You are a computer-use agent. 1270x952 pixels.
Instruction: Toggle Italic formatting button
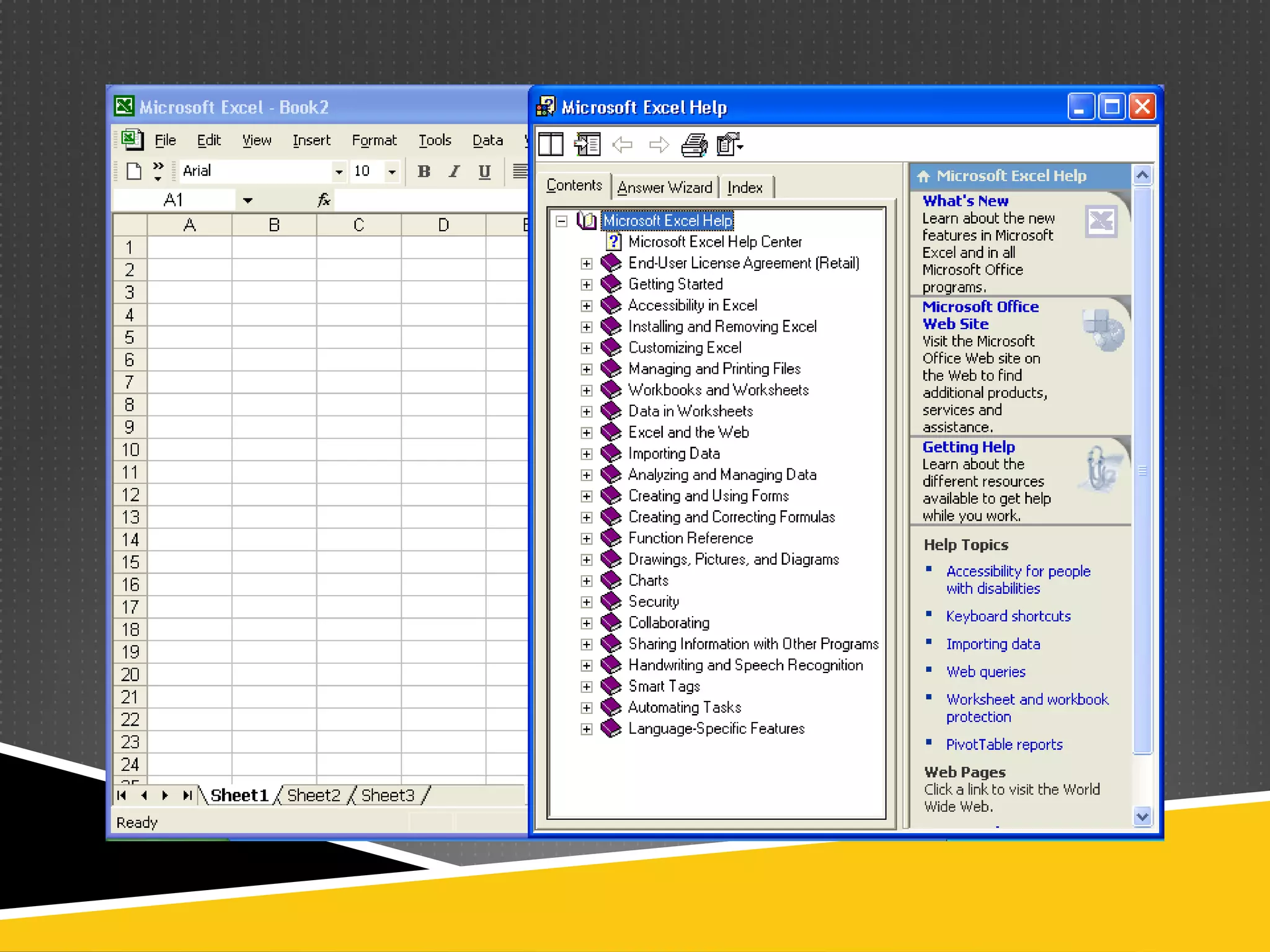coord(455,172)
